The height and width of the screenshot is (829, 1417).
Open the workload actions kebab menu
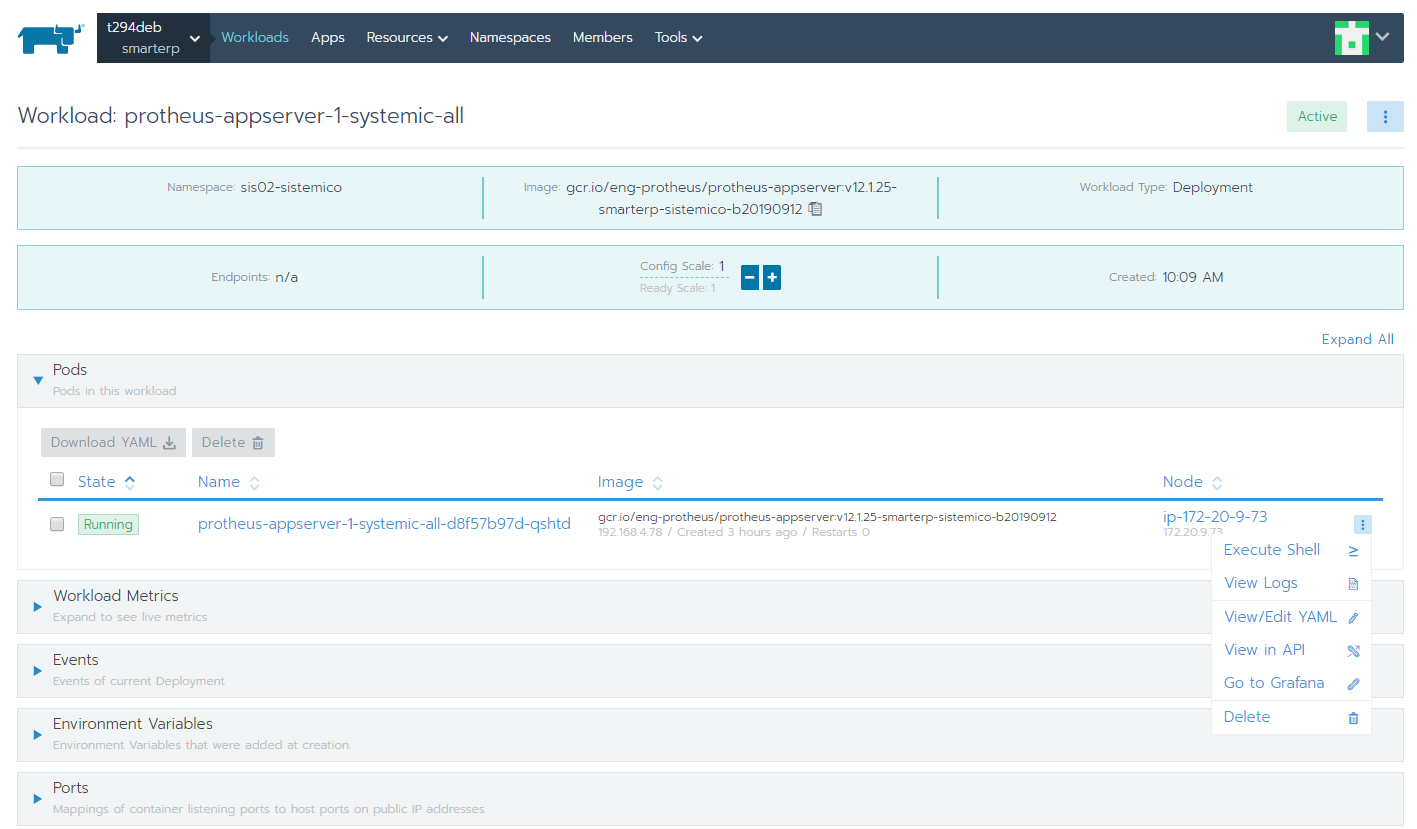point(1385,117)
